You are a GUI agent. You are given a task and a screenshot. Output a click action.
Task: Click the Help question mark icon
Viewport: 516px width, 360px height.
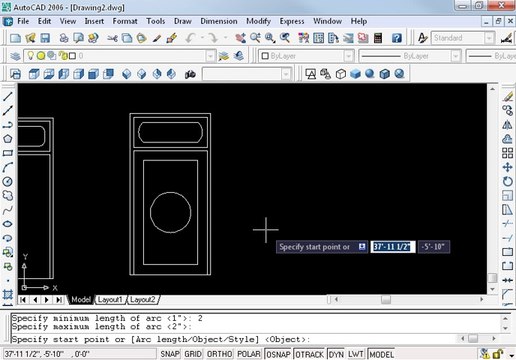397,38
